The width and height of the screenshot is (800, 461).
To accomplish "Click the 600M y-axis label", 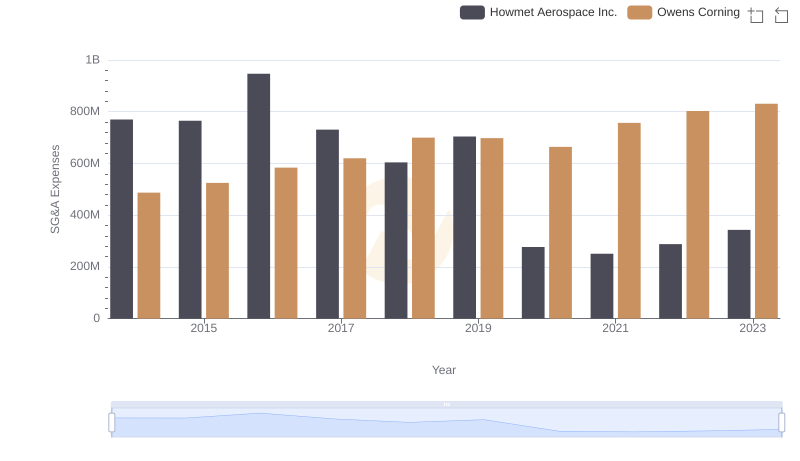I will click(85, 164).
